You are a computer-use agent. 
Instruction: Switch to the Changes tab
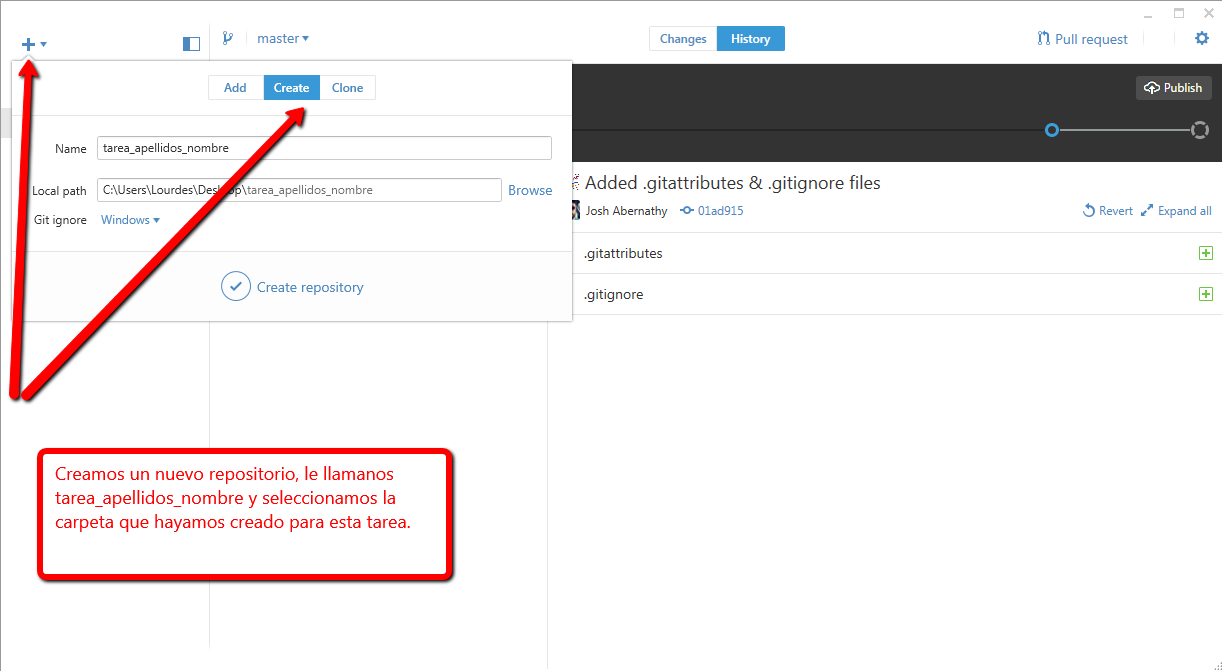(683, 39)
